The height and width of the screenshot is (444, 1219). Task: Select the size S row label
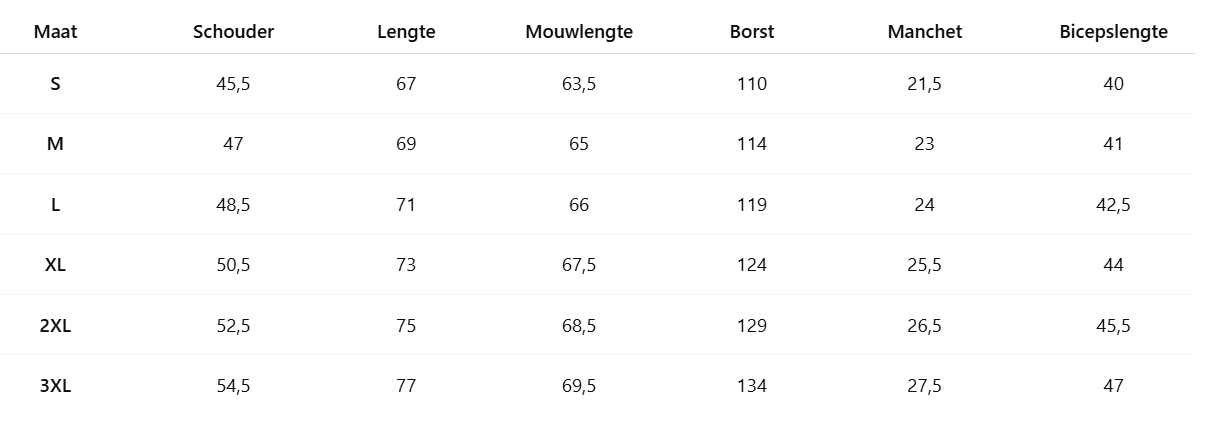click(x=55, y=84)
